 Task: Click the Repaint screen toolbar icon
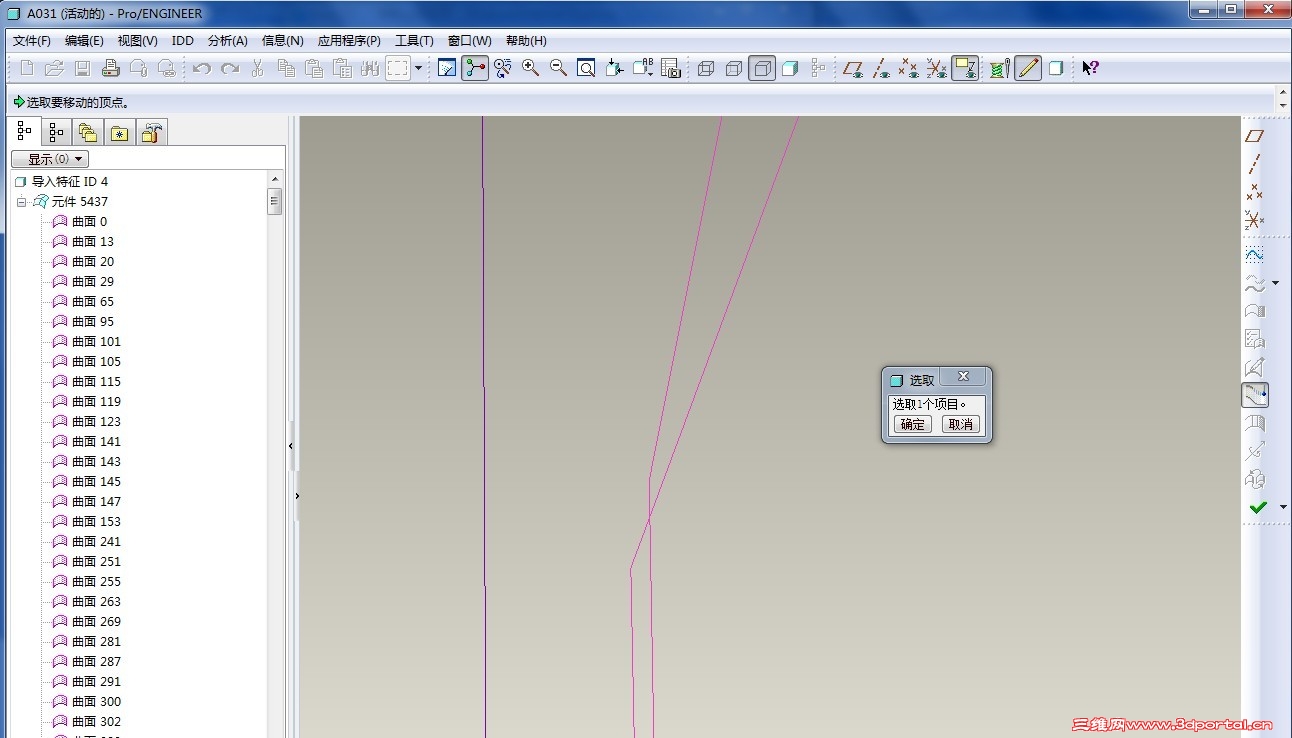click(x=447, y=68)
